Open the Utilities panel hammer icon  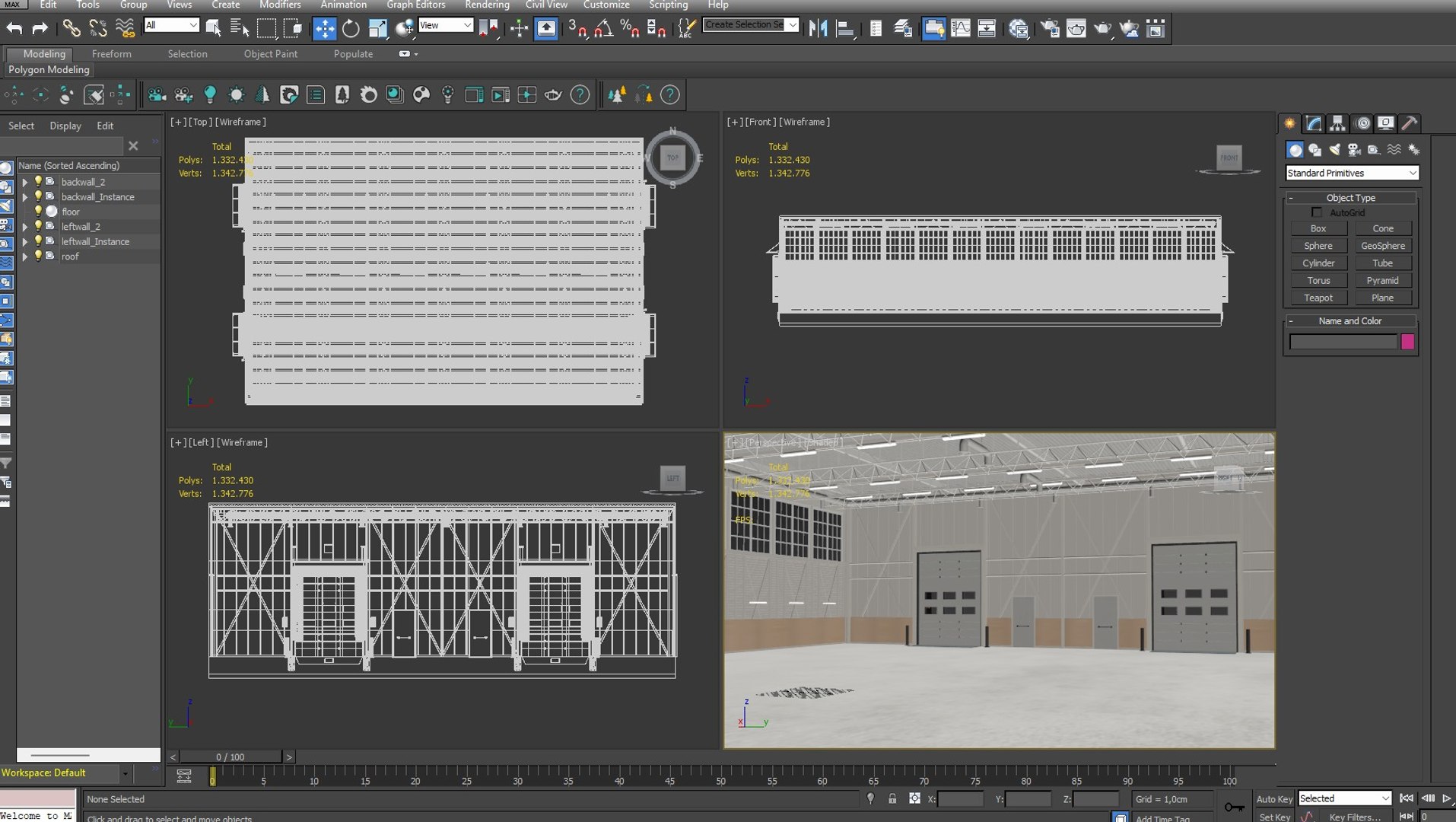[1410, 123]
